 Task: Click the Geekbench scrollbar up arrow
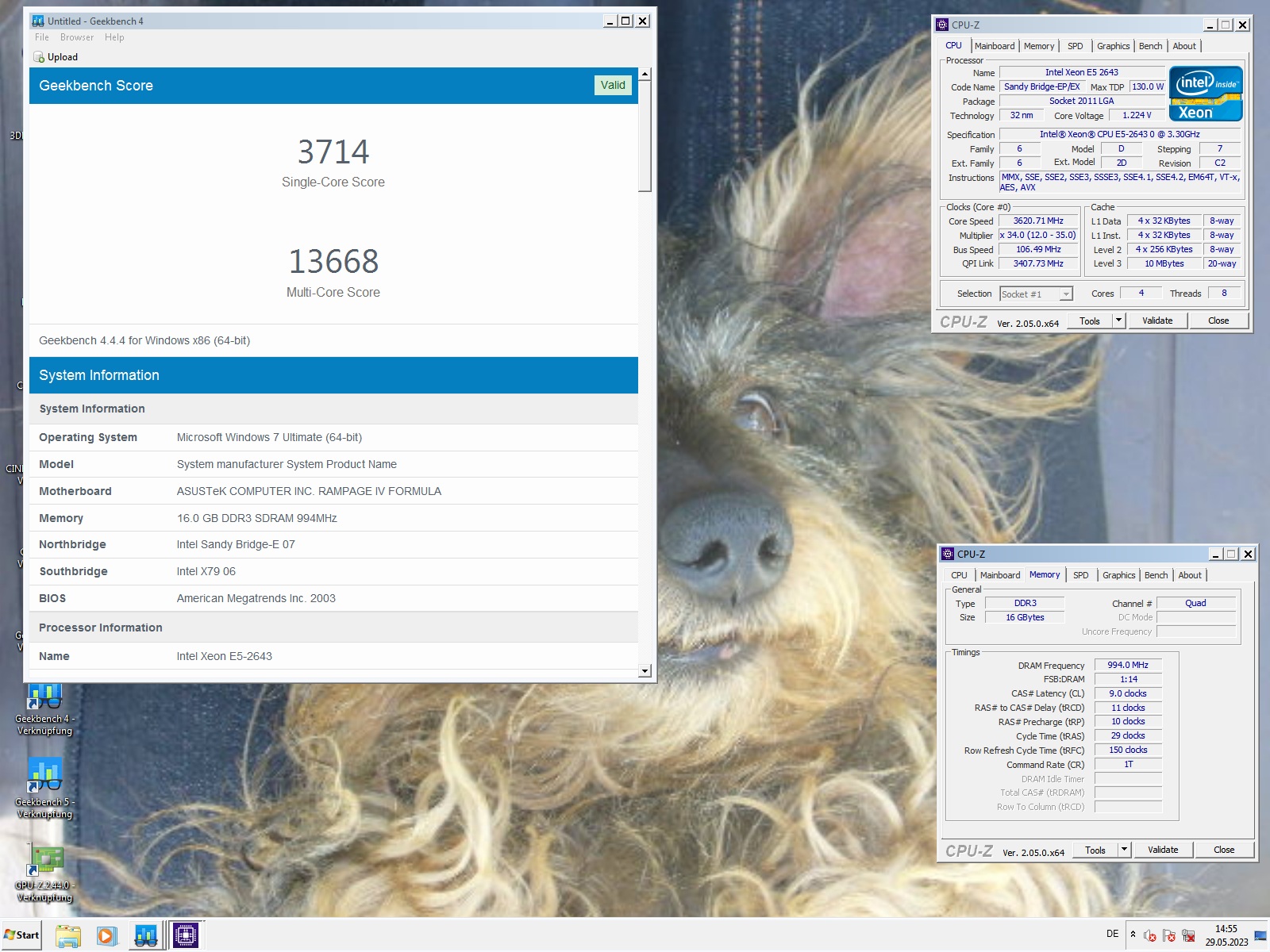click(x=645, y=74)
